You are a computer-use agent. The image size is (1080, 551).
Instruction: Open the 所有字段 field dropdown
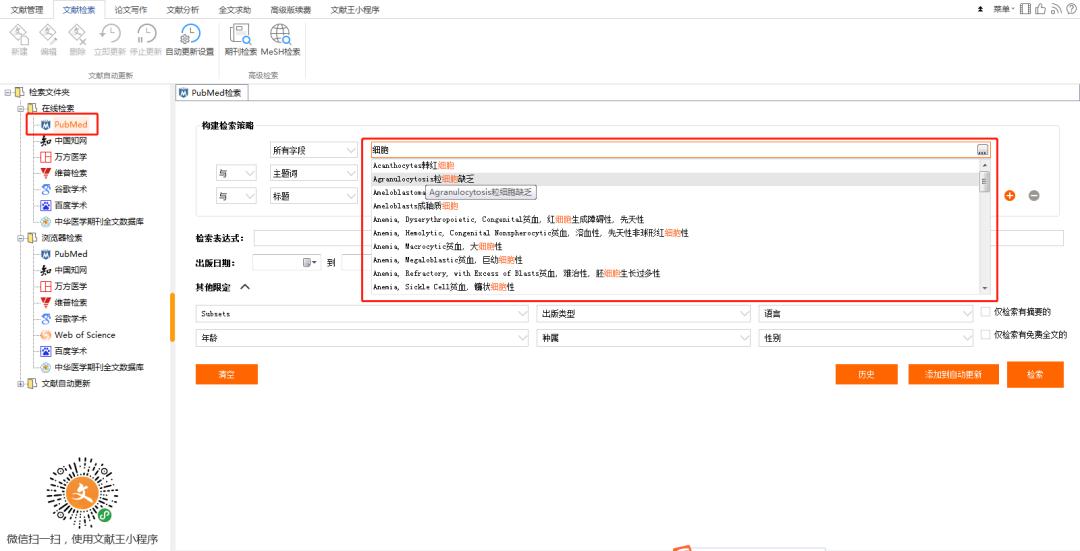[313, 150]
